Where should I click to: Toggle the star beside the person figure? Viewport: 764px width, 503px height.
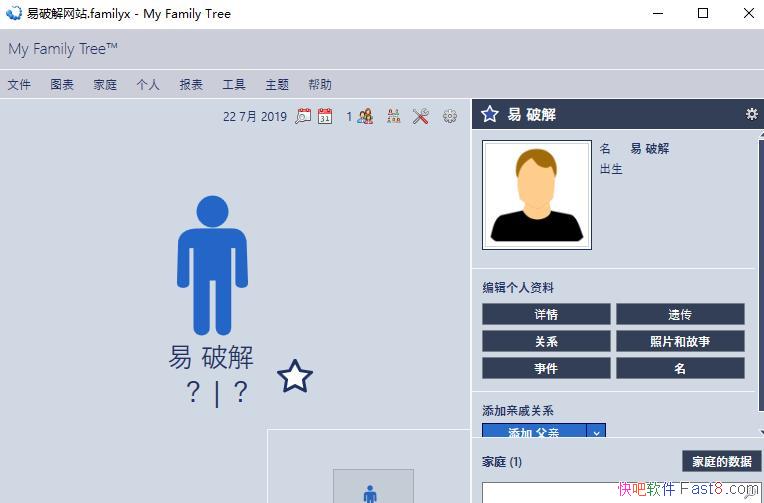[295, 376]
